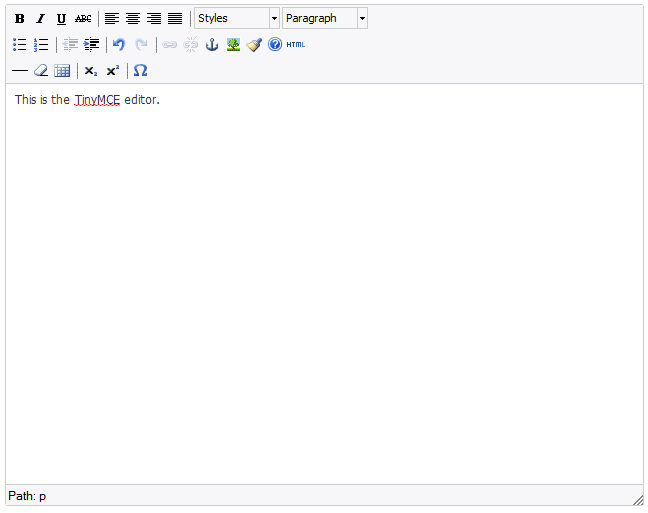Insert a table
The height and width of the screenshot is (513, 648).
(x=62, y=71)
